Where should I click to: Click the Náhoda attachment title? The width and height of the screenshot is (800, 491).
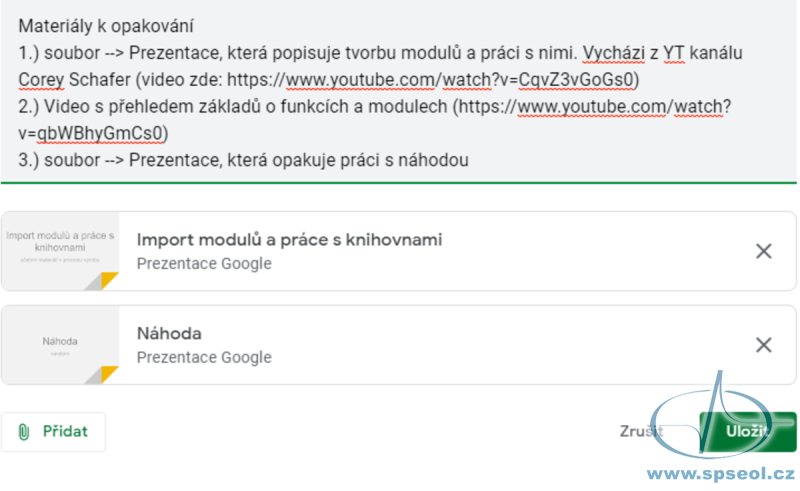169,333
